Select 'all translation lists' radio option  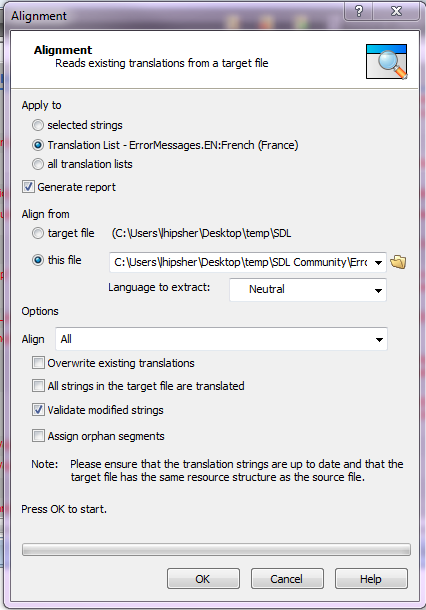38,164
